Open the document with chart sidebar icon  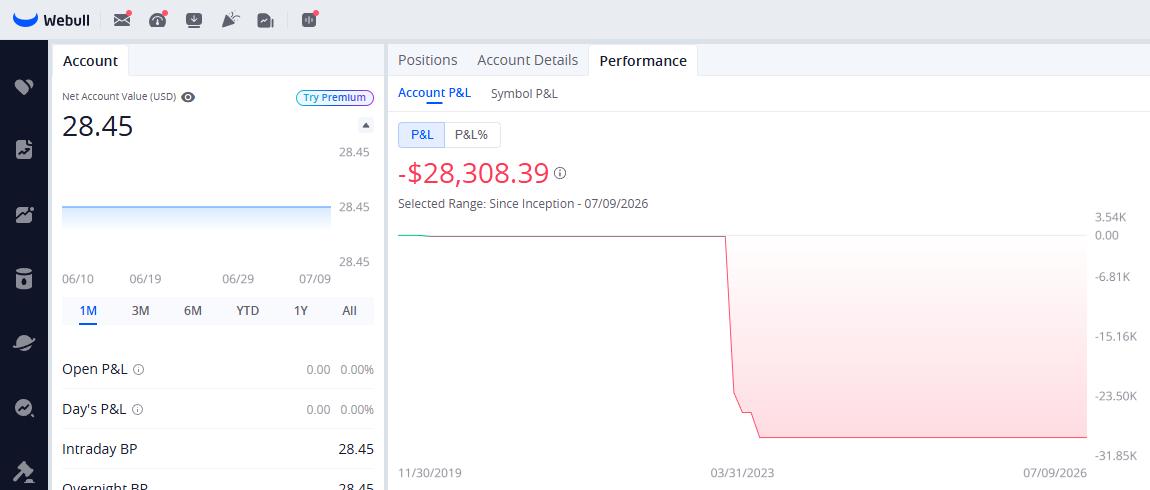click(x=24, y=150)
